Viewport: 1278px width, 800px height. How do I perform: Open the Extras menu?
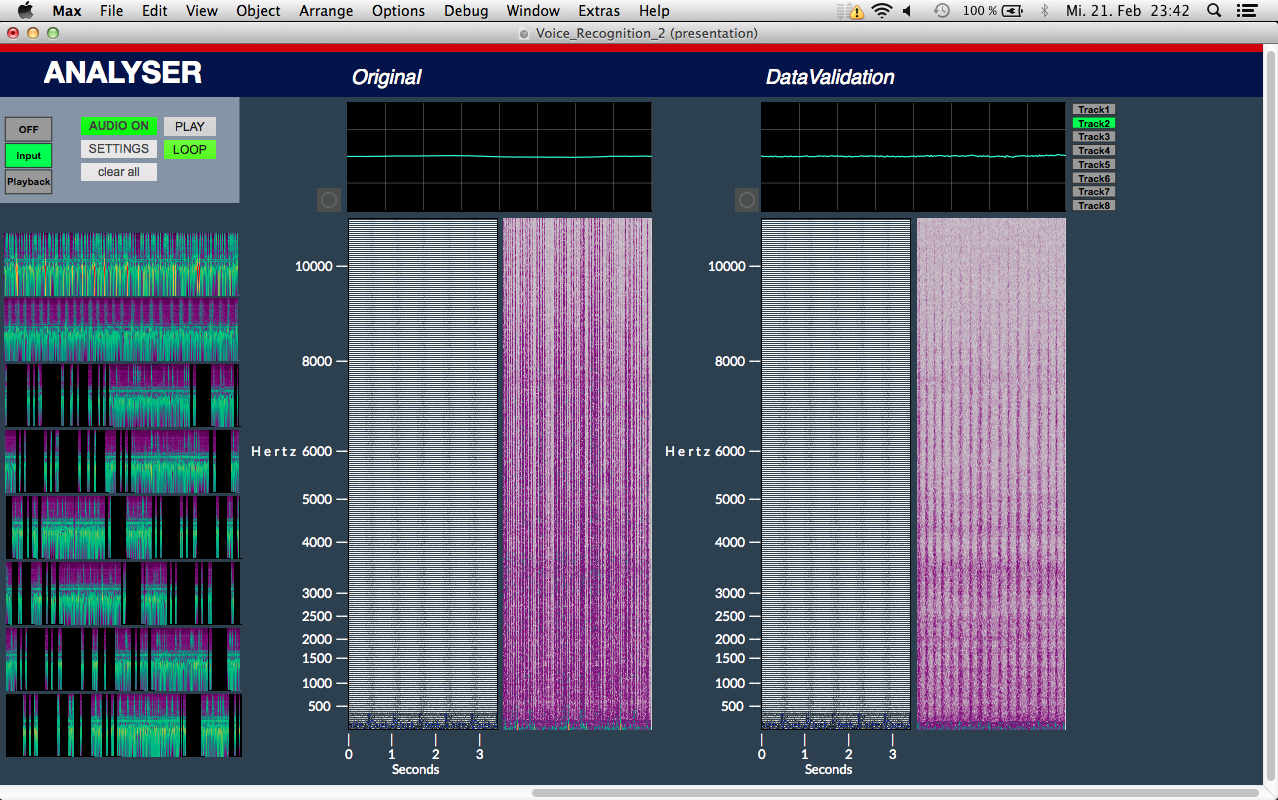click(599, 11)
